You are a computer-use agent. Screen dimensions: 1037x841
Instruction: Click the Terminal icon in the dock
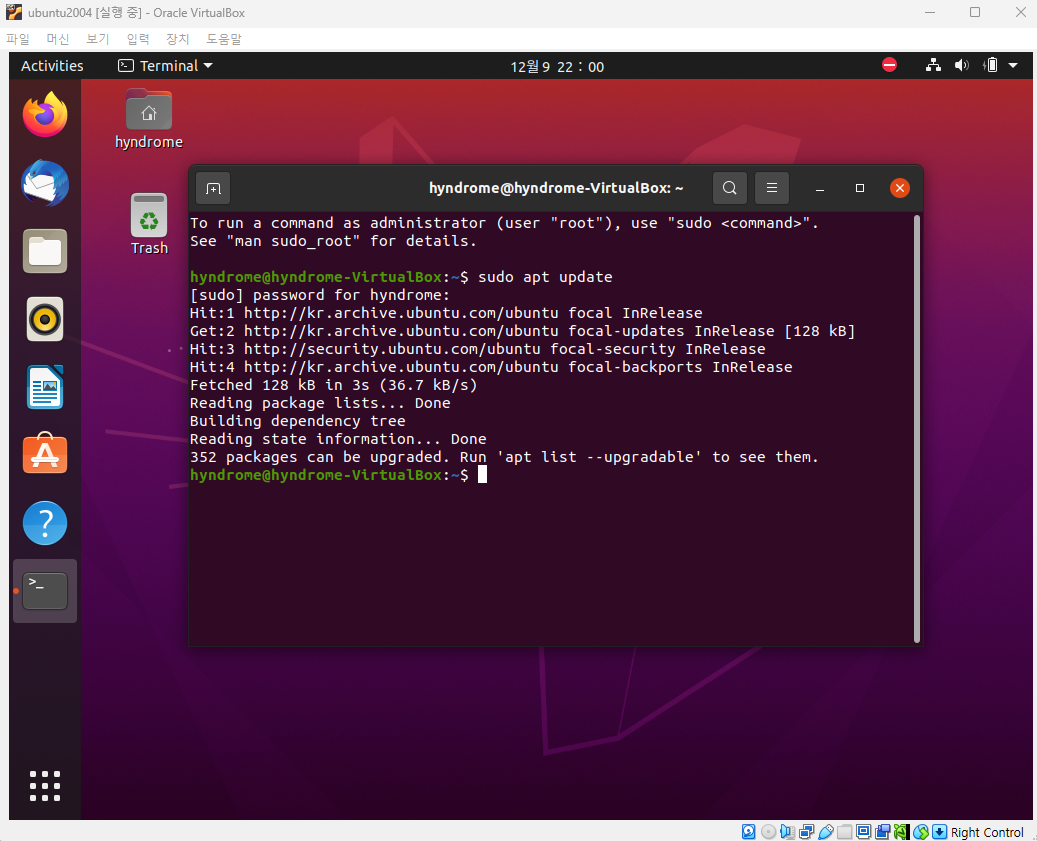(x=45, y=590)
